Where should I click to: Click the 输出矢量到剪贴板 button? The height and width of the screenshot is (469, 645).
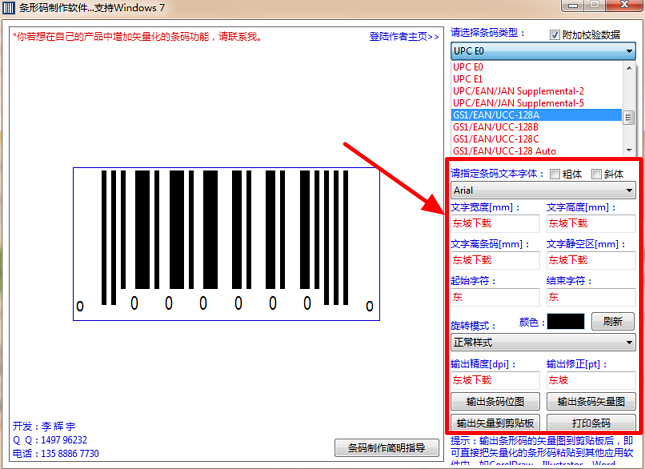(495, 423)
